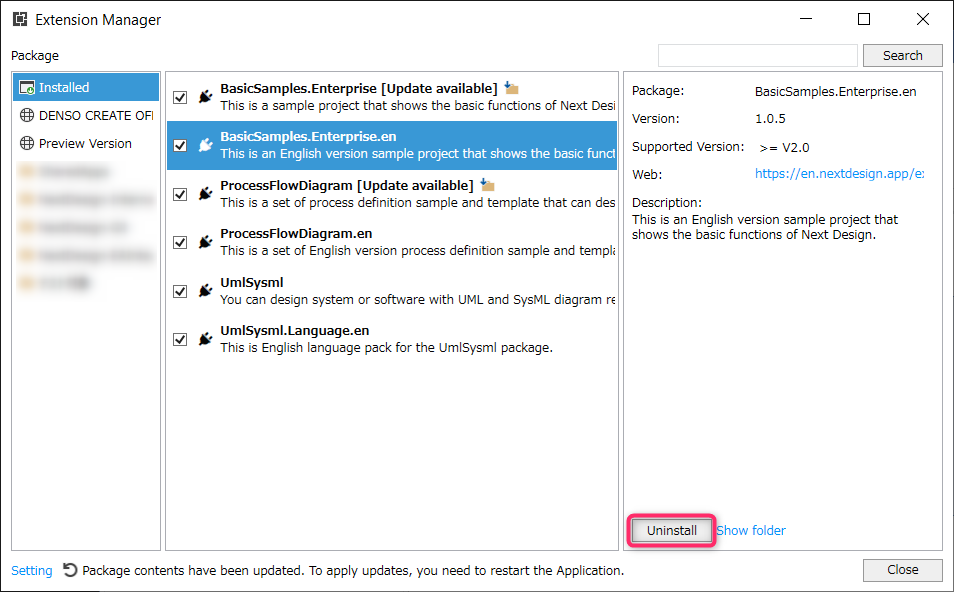Select the DENSO CREATE package source
Image resolution: width=954 pixels, height=592 pixels.
(x=86, y=115)
